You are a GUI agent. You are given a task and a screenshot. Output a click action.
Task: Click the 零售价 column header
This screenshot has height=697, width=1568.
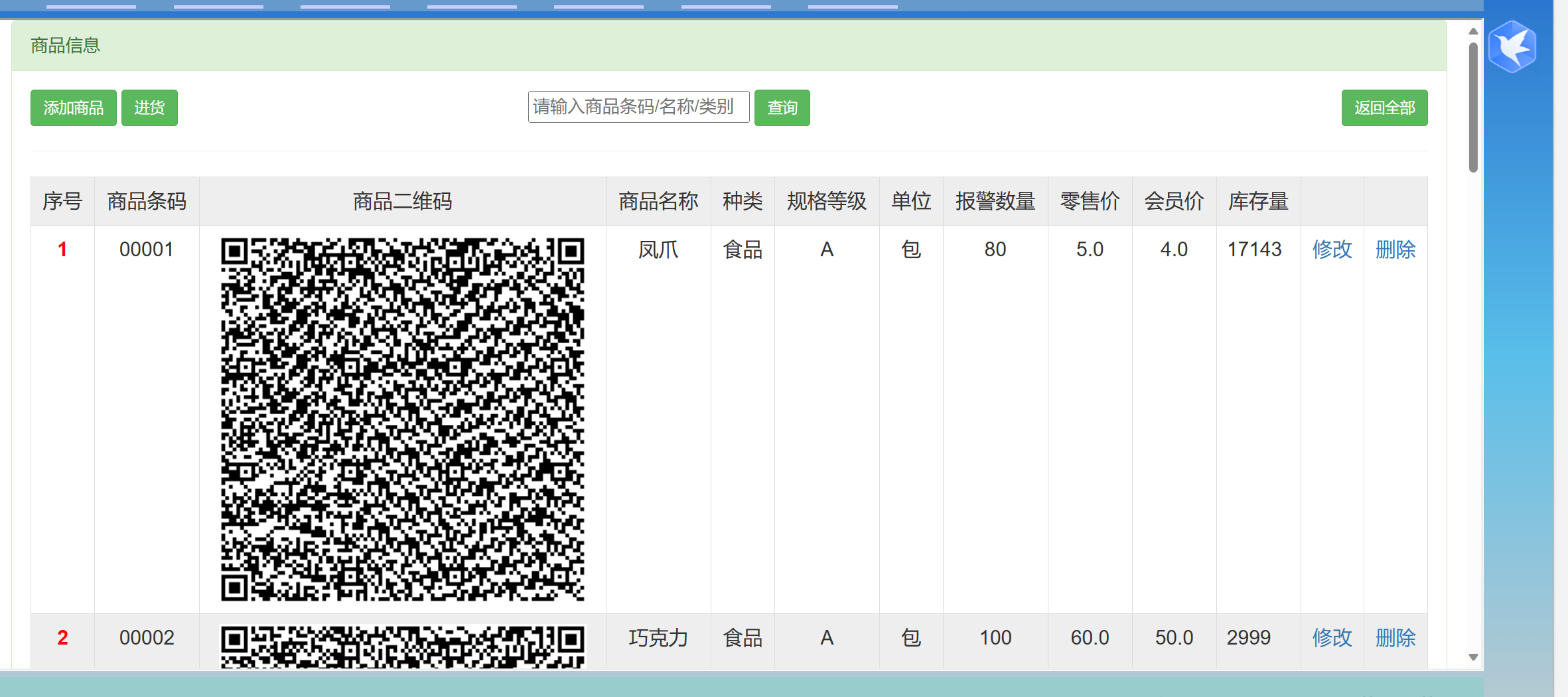1090,201
